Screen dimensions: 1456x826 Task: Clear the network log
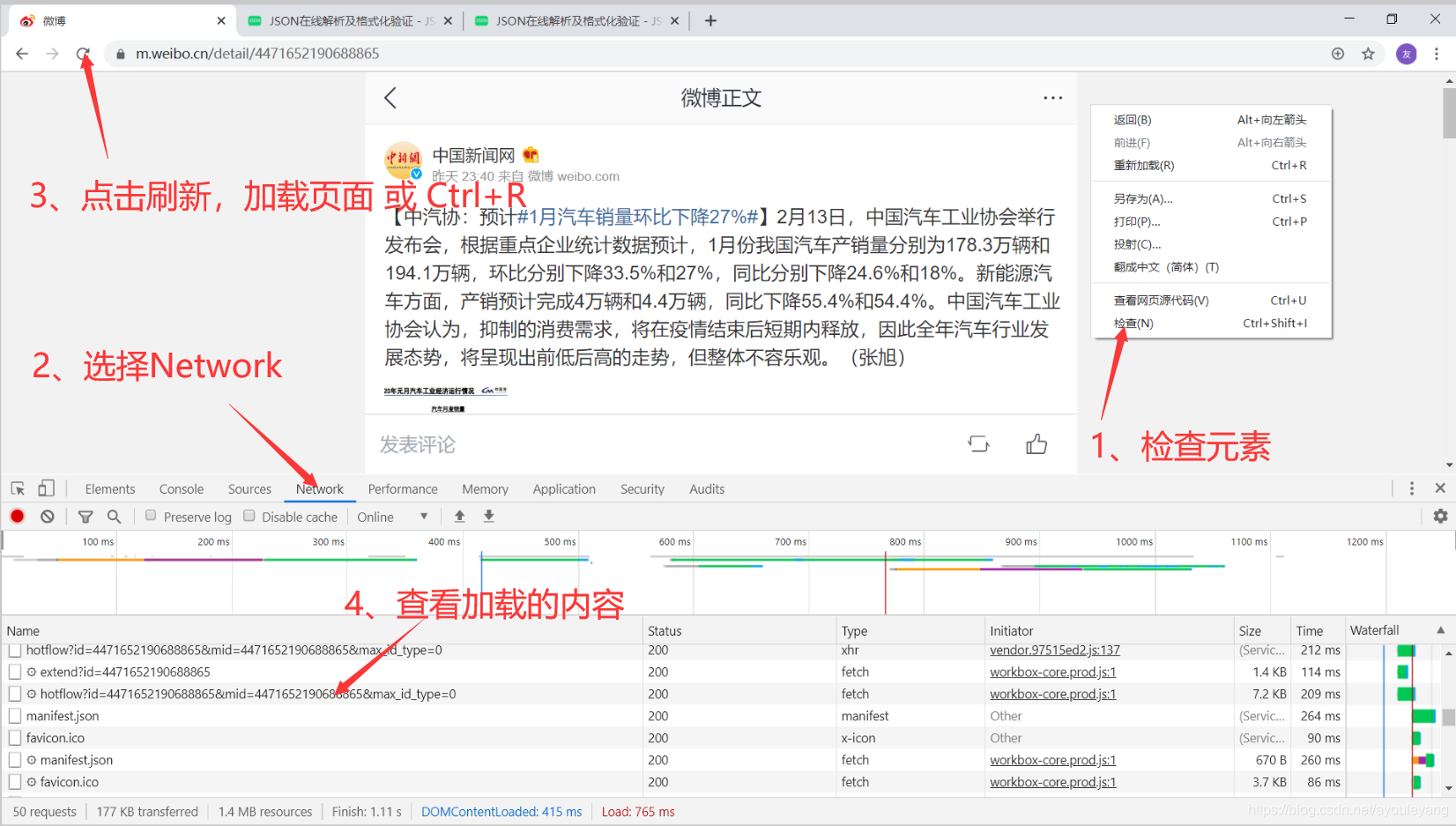click(x=48, y=517)
